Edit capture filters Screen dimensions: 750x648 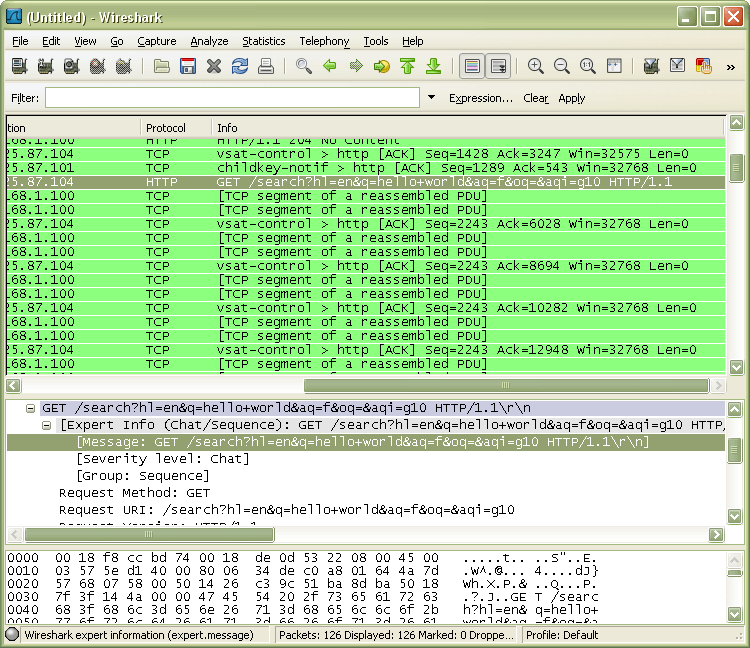click(651, 66)
